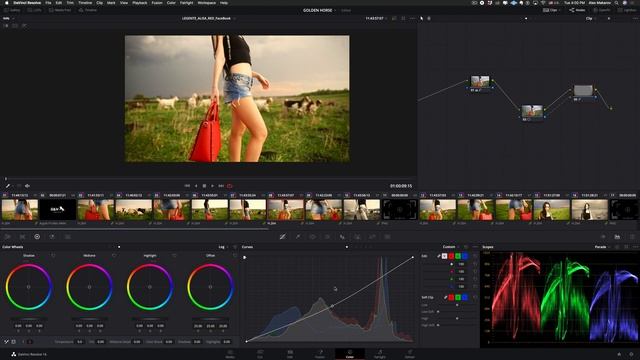Viewport: 640px width, 360px height.
Task: Open the Qualifier palette
Action: [298, 237]
